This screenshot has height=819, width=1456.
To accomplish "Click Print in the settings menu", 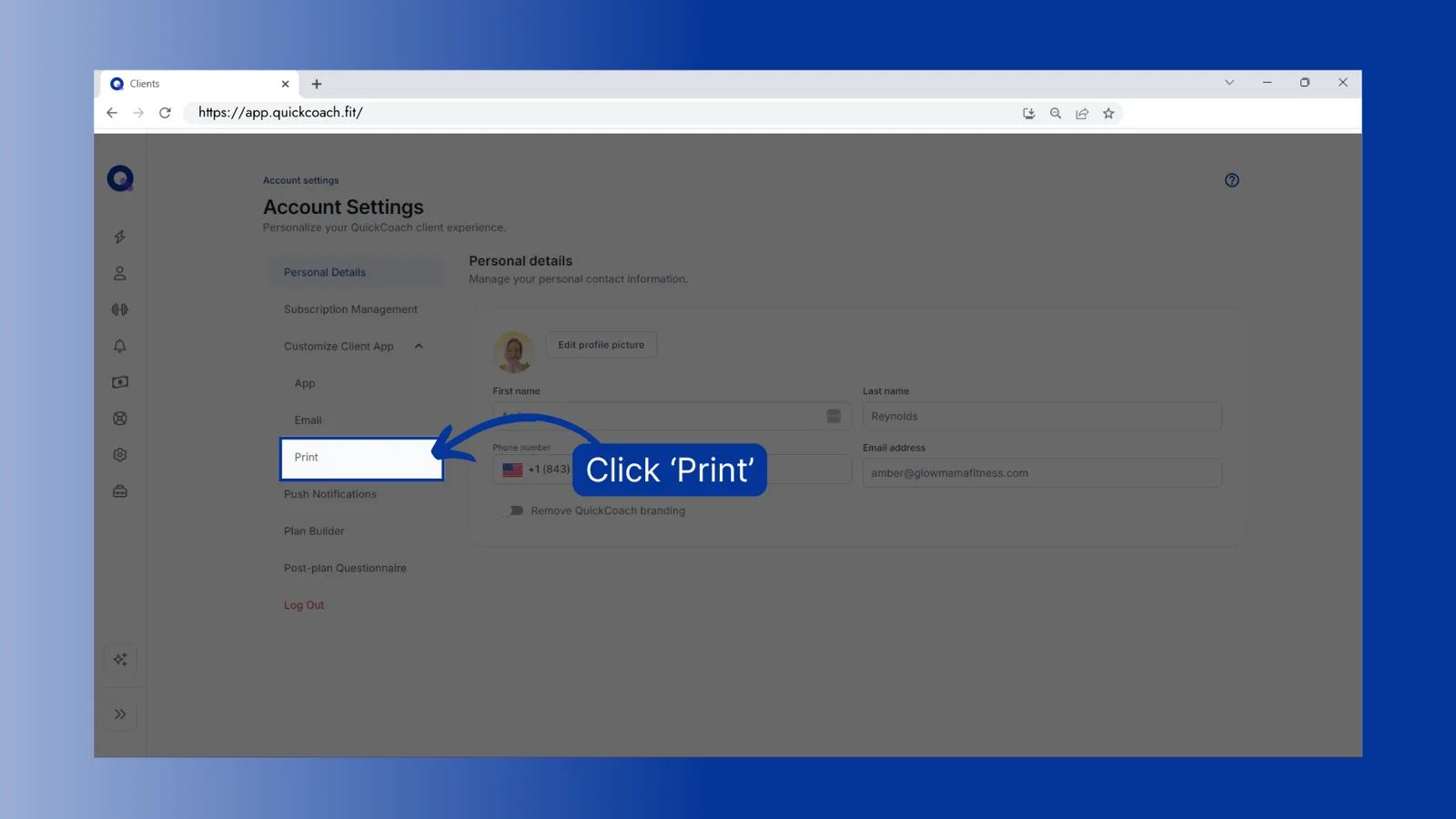I will (361, 458).
